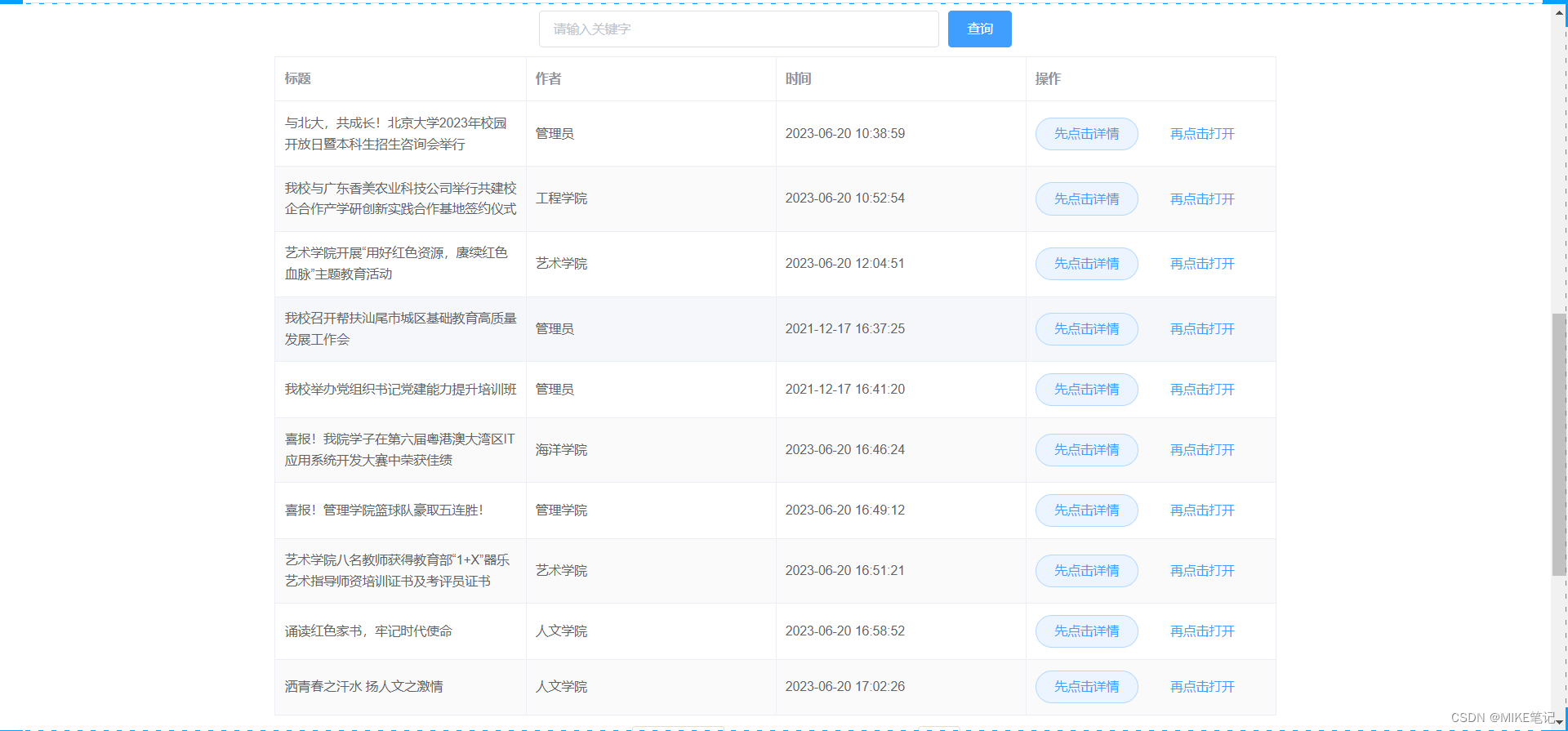The image size is (1568, 731).
Task: Click the timestamp 2023-06-20 10:38:59
Action: click(845, 133)
